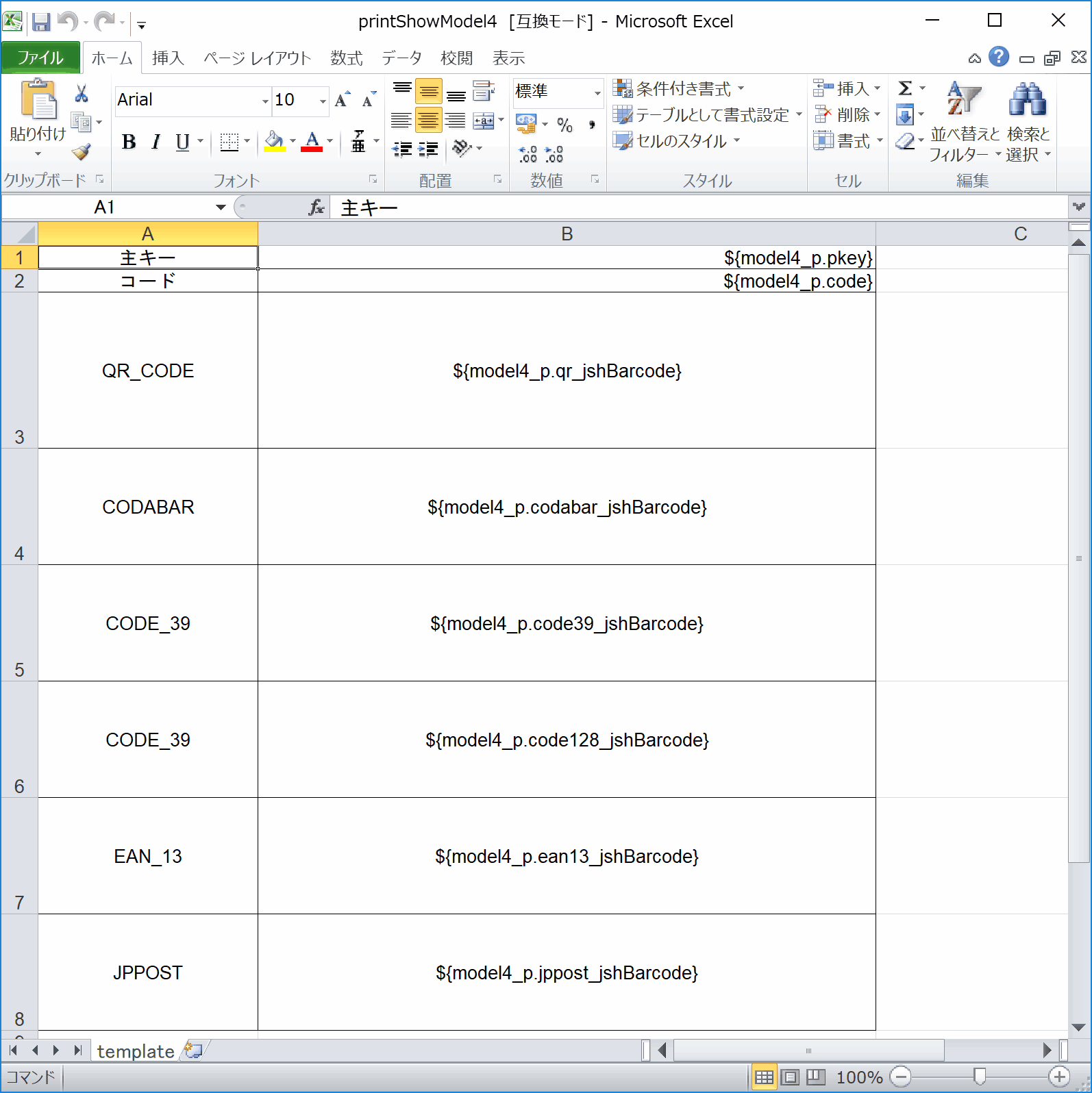The width and height of the screenshot is (1092, 1093).
Task: Click the Copy icon
Action: click(81, 123)
